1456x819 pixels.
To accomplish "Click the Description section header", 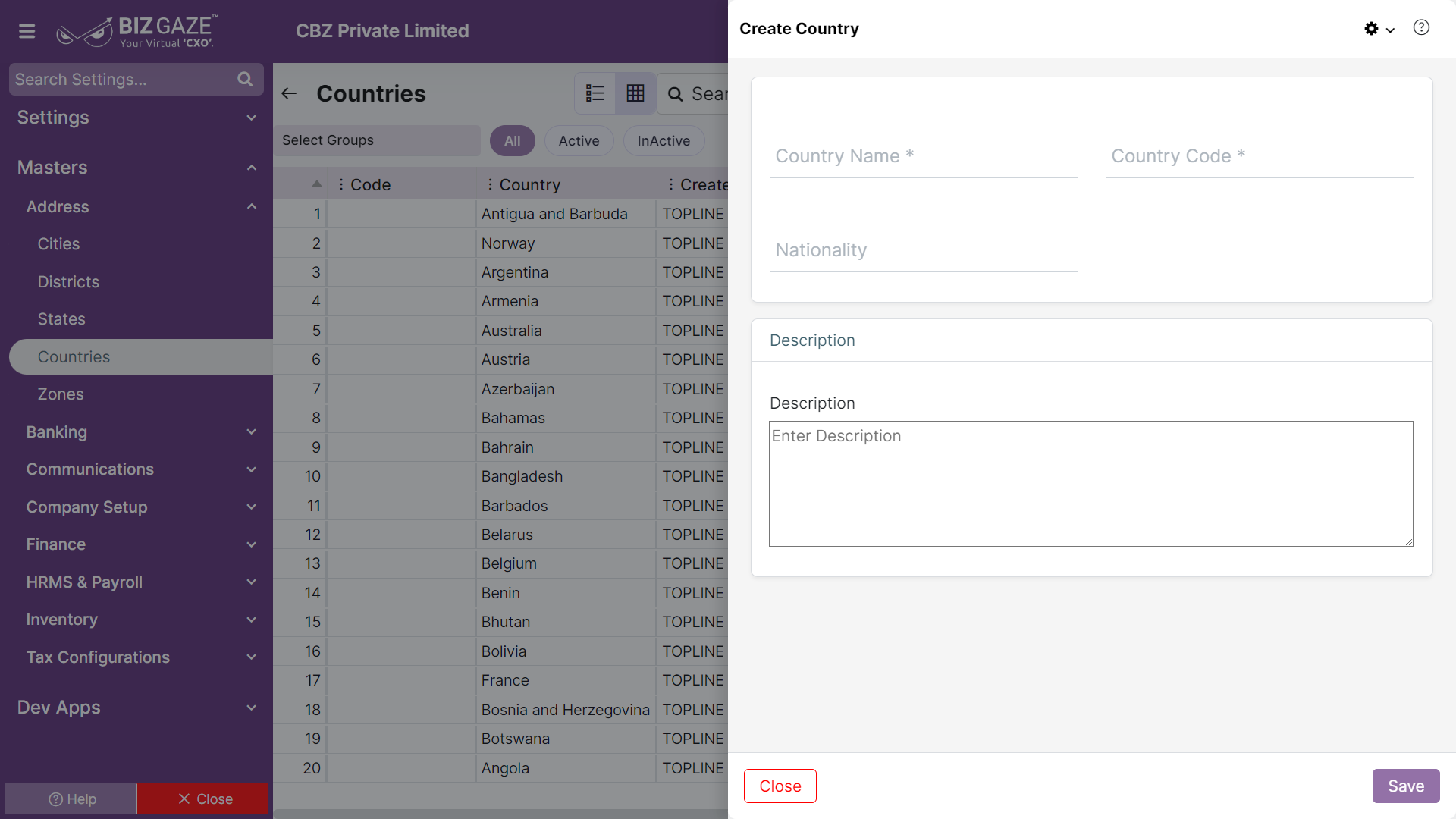I will [1091, 340].
